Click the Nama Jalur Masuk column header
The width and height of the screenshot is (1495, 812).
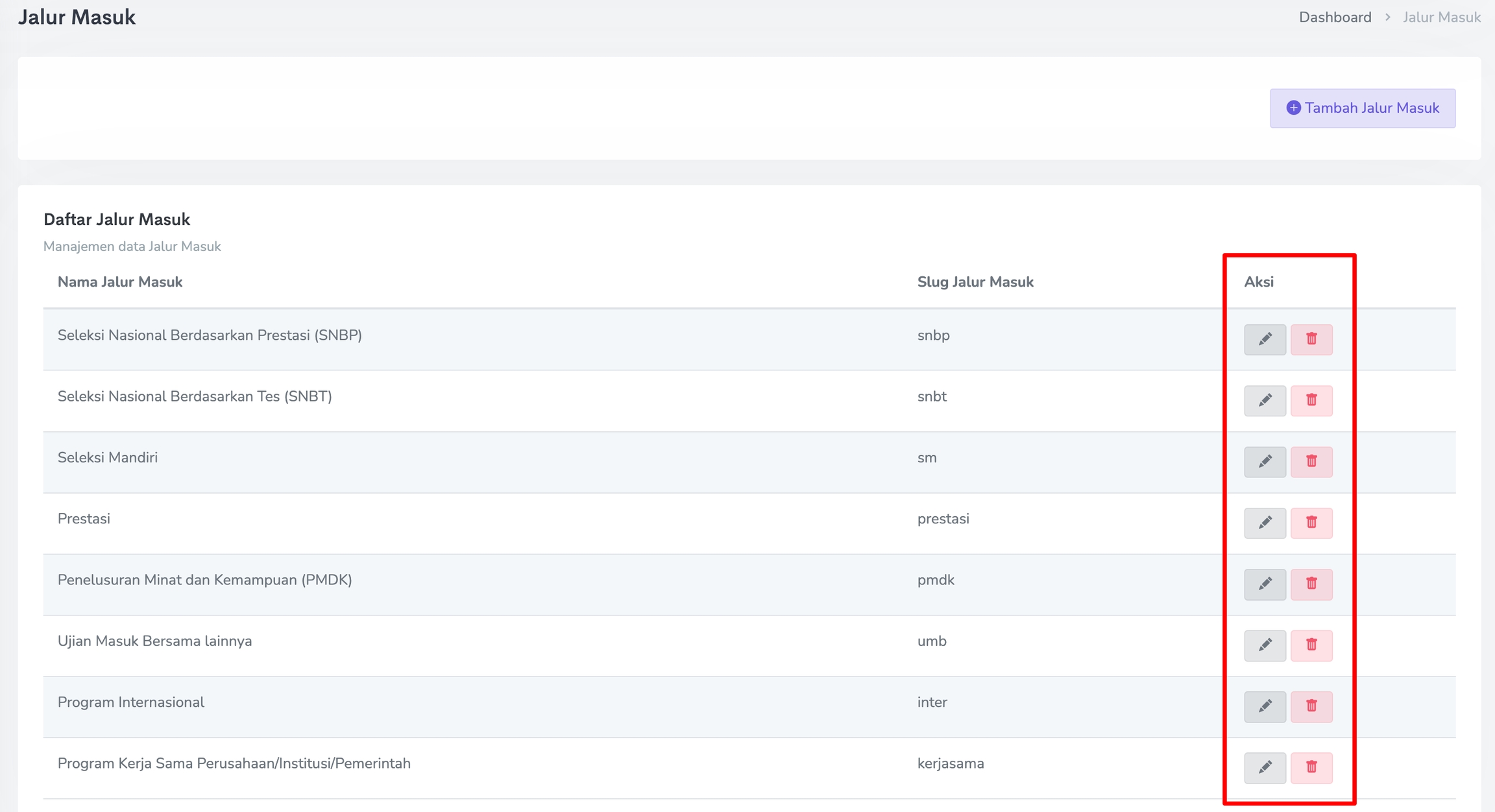(120, 282)
